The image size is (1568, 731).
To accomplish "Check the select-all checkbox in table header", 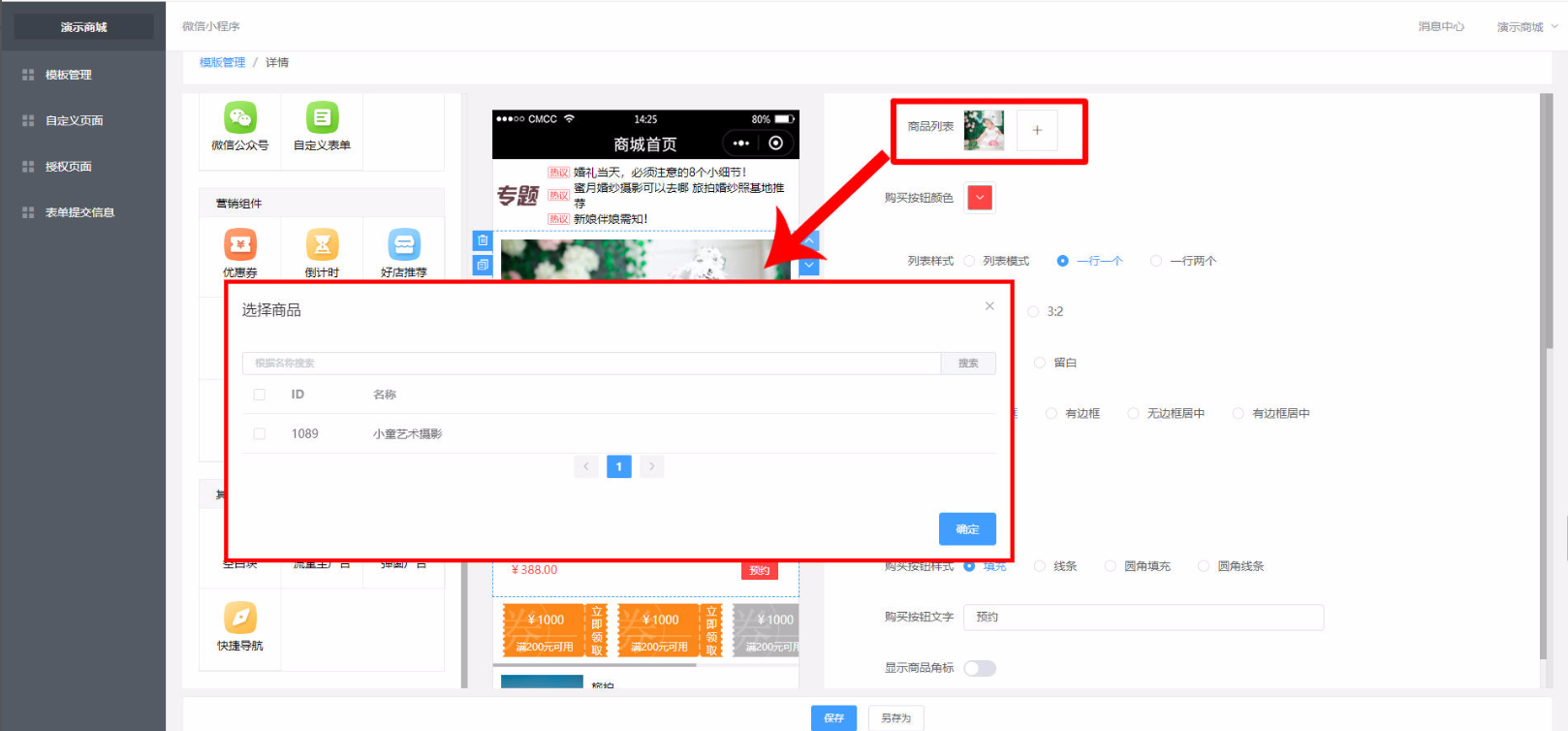I will (x=260, y=395).
